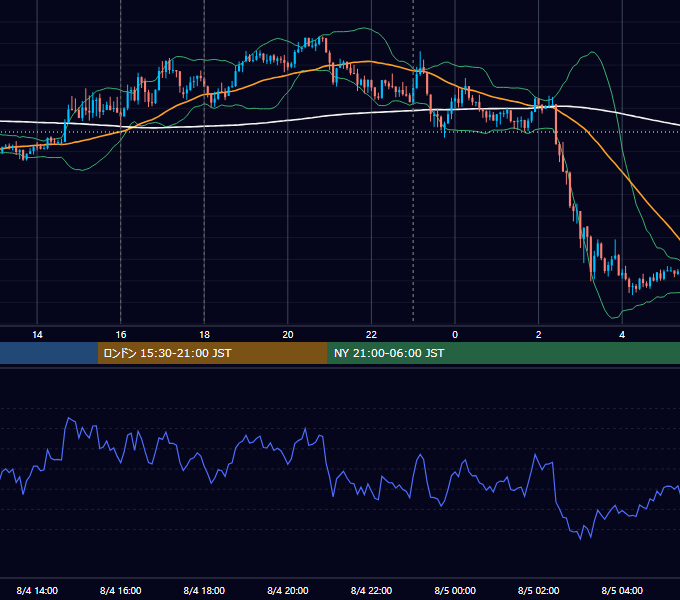
Task: Click the '8/4 16:00' time label
Action: point(121,590)
